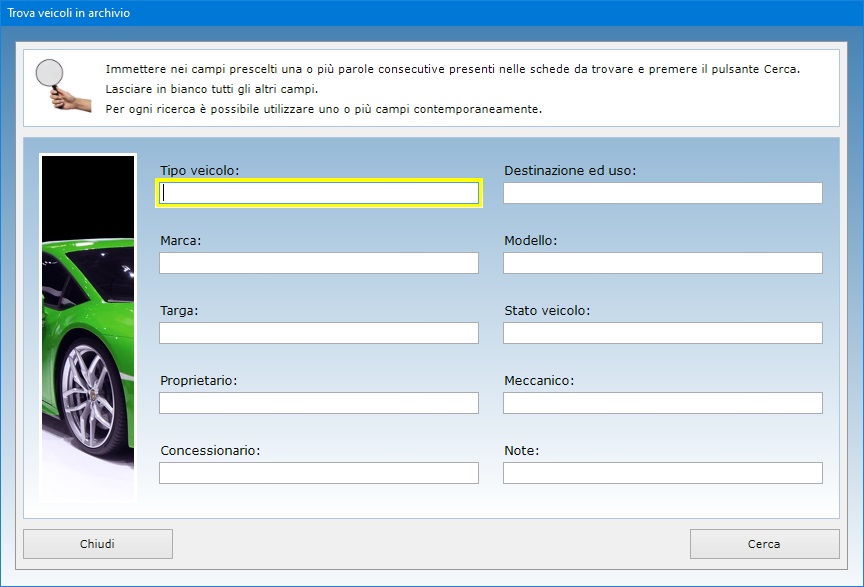Click the Stato veicolo input box
The width and height of the screenshot is (864, 587).
662,333
